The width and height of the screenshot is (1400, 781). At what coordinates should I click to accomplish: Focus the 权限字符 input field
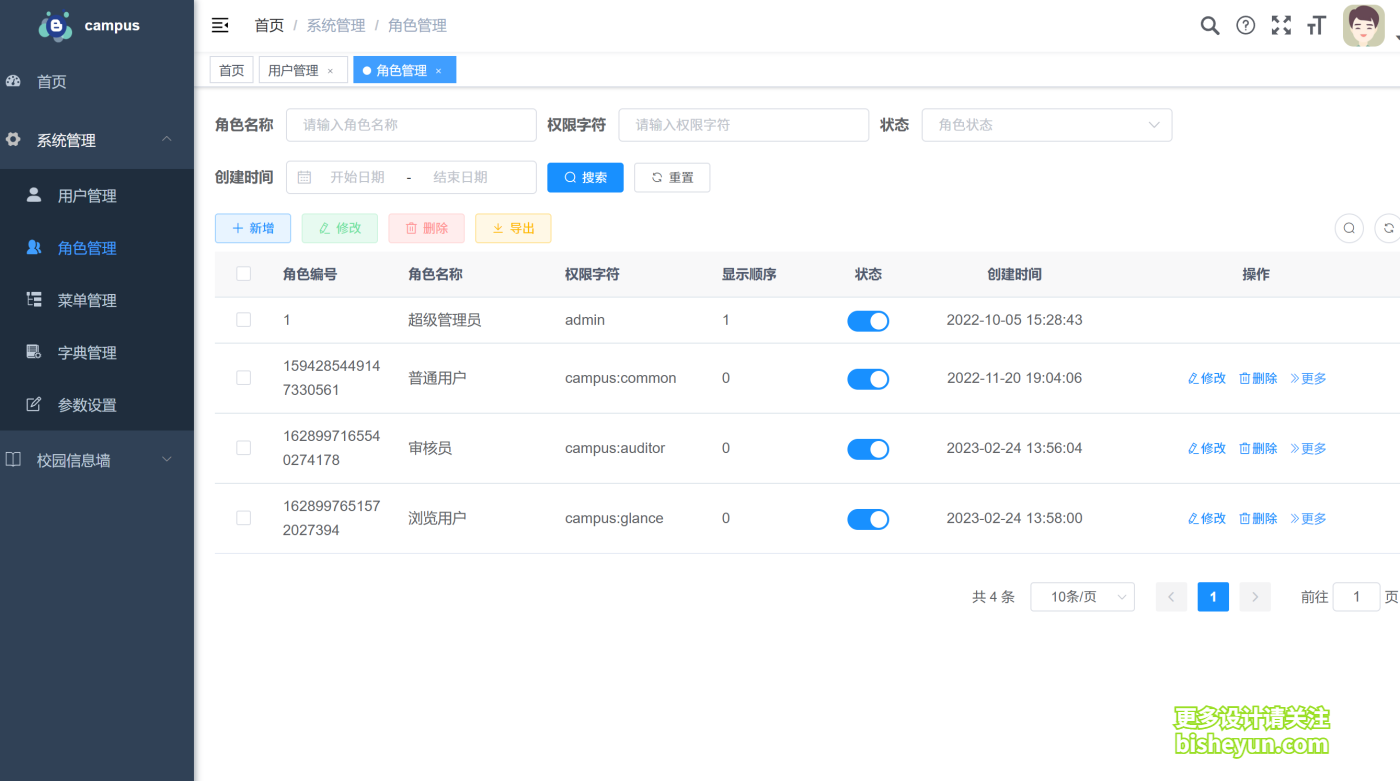coord(743,125)
